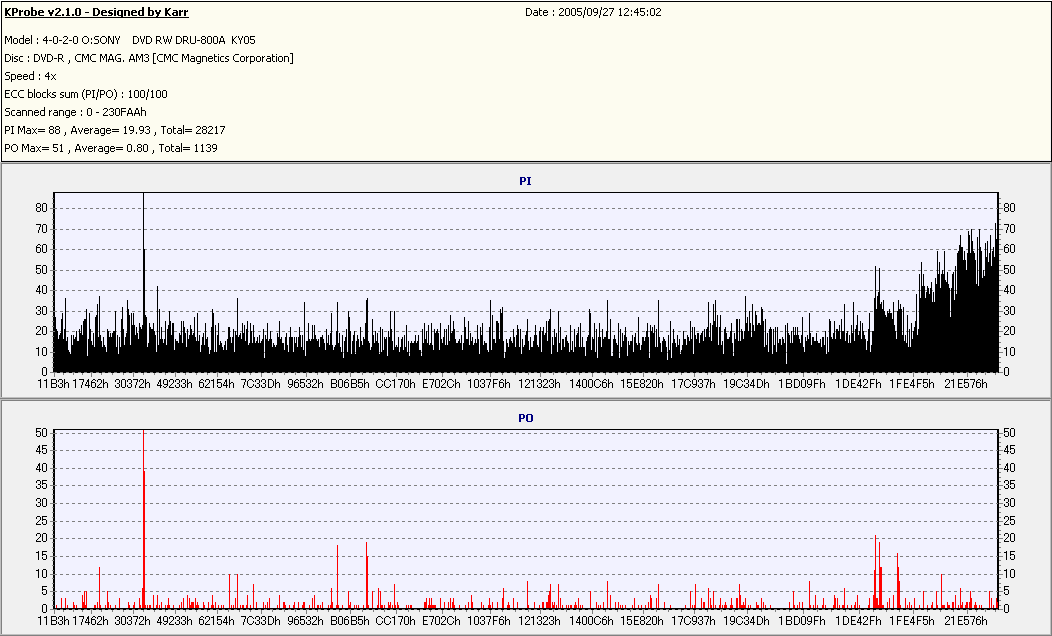This screenshot has height=636, width=1052.
Task: Click the PO Max statistics line
Action: (111, 148)
